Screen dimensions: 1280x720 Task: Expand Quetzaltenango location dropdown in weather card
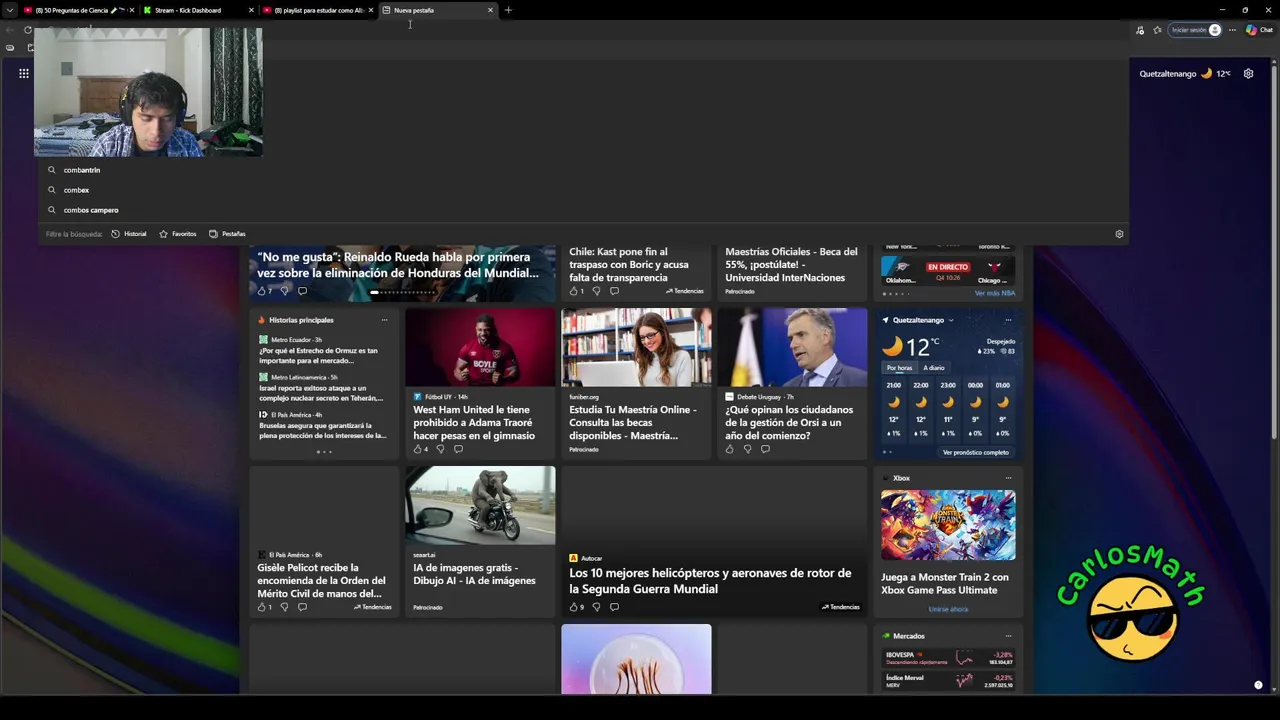(x=950, y=320)
